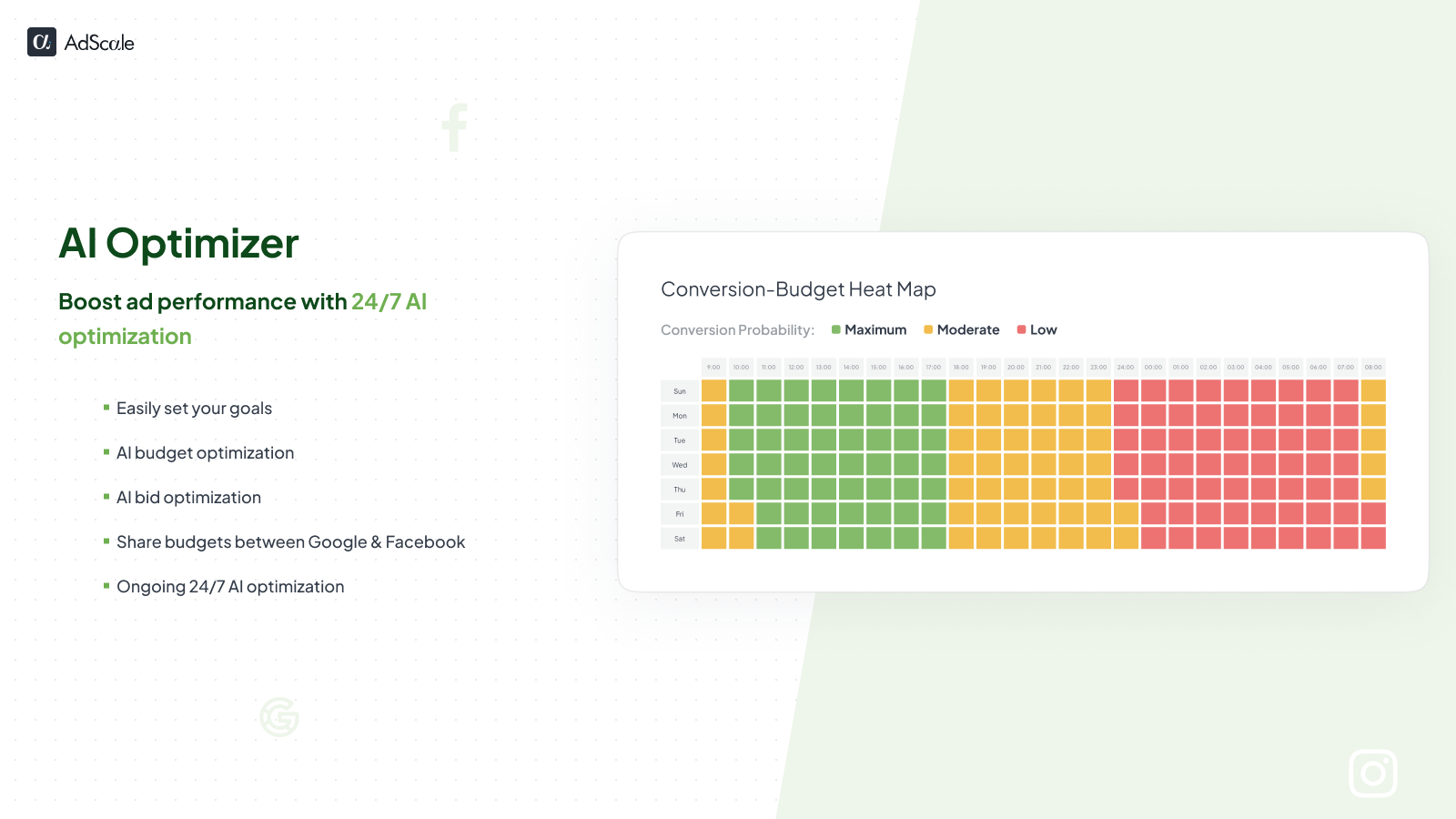Click the faded Facebook watermark icon
This screenshot has height=819, width=1456.
(455, 126)
